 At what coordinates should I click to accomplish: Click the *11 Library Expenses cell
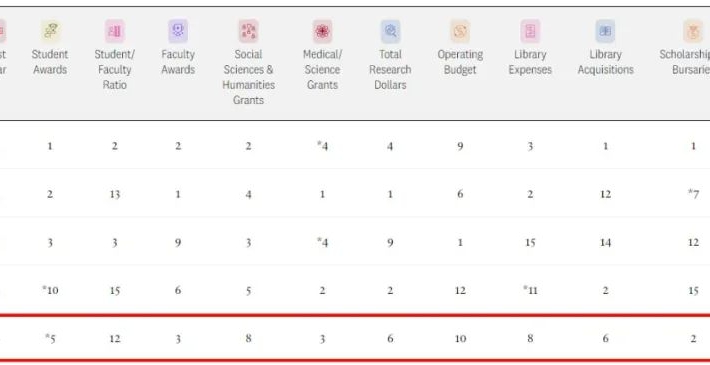click(x=530, y=290)
